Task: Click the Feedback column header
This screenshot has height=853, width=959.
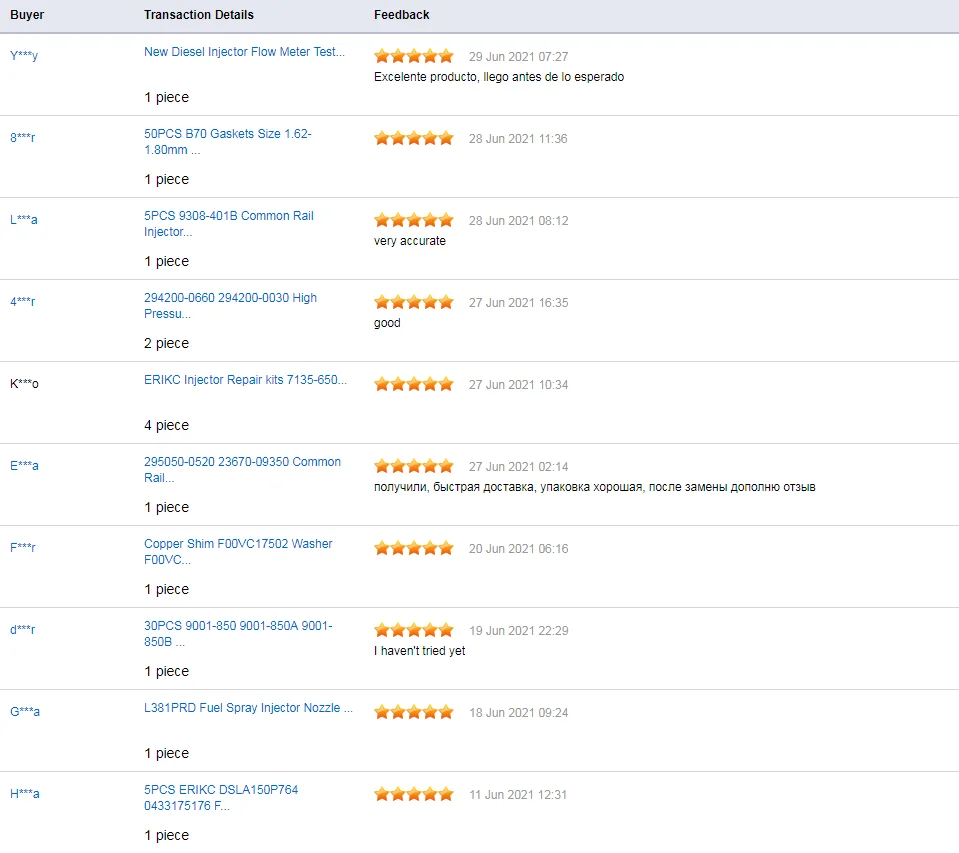Action: [402, 15]
